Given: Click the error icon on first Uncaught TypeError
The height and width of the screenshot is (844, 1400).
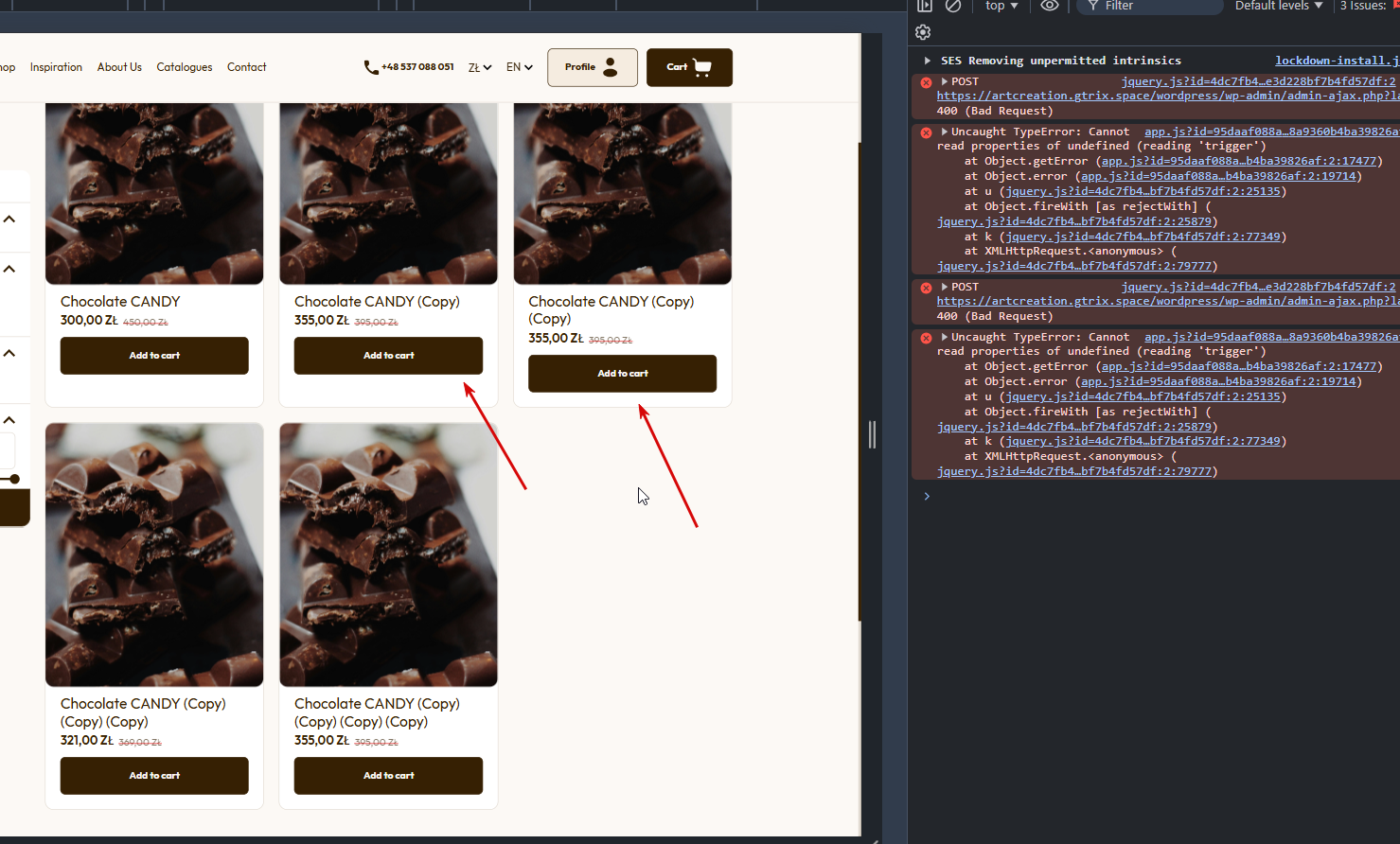Looking at the screenshot, I should click(x=926, y=132).
